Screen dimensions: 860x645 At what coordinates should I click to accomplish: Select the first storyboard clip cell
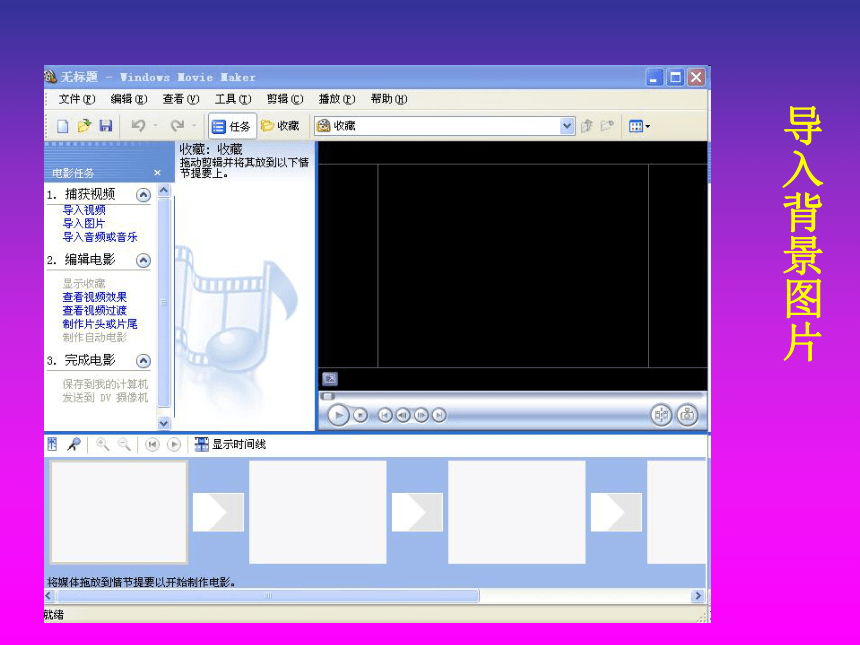click(118, 512)
